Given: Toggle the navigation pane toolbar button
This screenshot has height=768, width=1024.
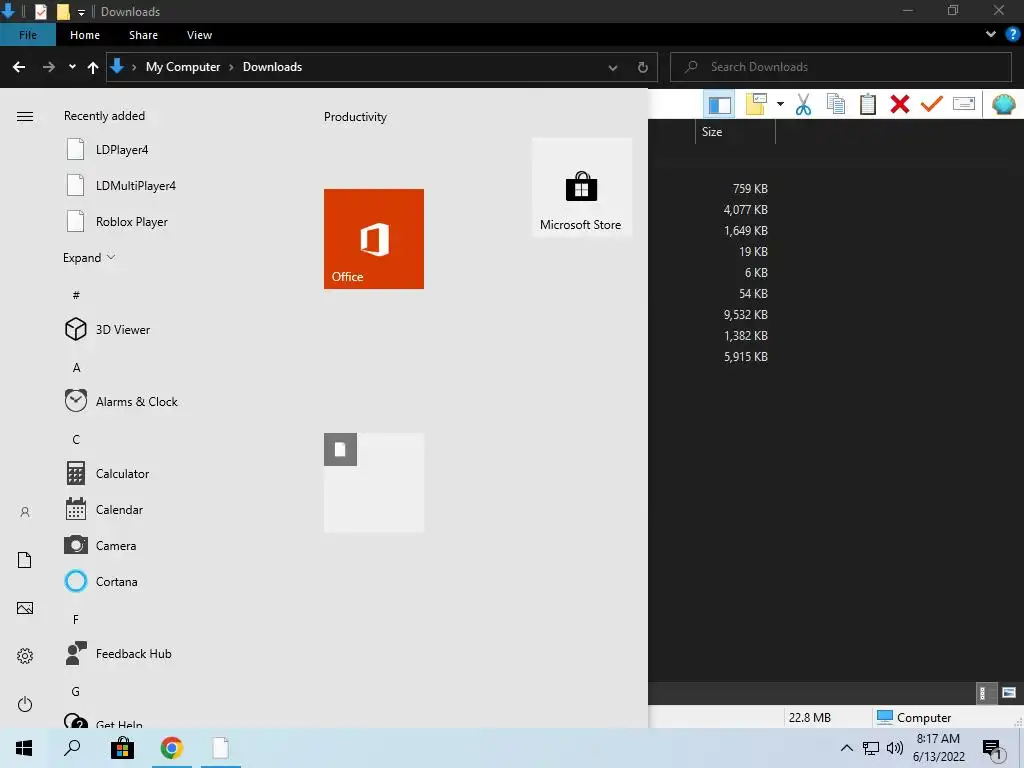Looking at the screenshot, I should [719, 104].
